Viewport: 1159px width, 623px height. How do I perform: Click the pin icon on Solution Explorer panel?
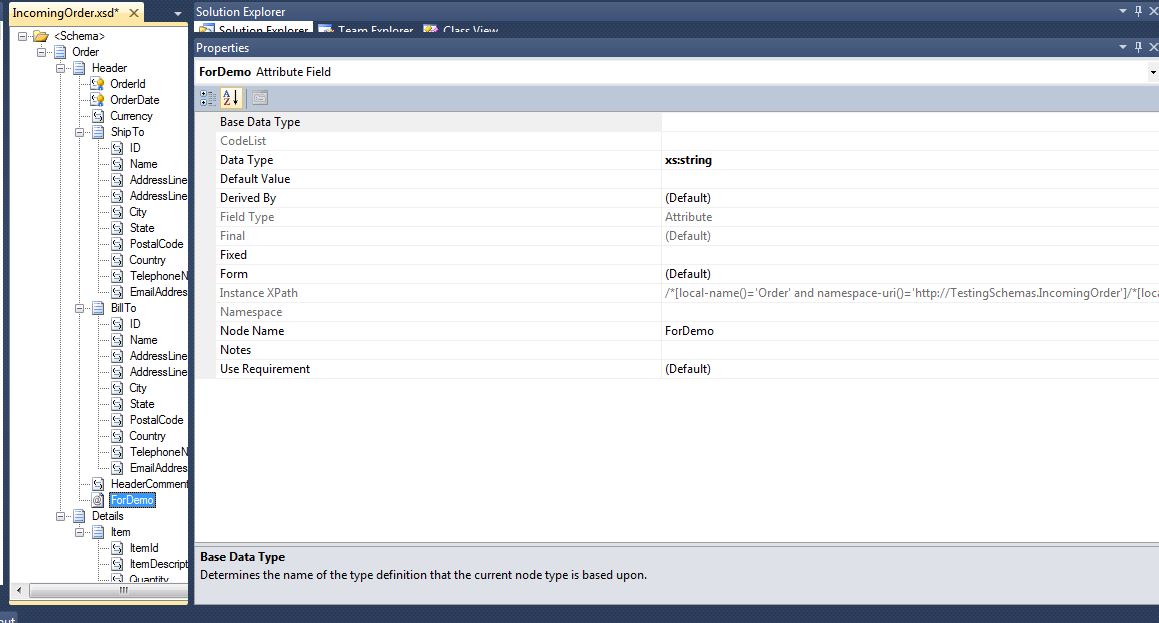coord(1138,11)
